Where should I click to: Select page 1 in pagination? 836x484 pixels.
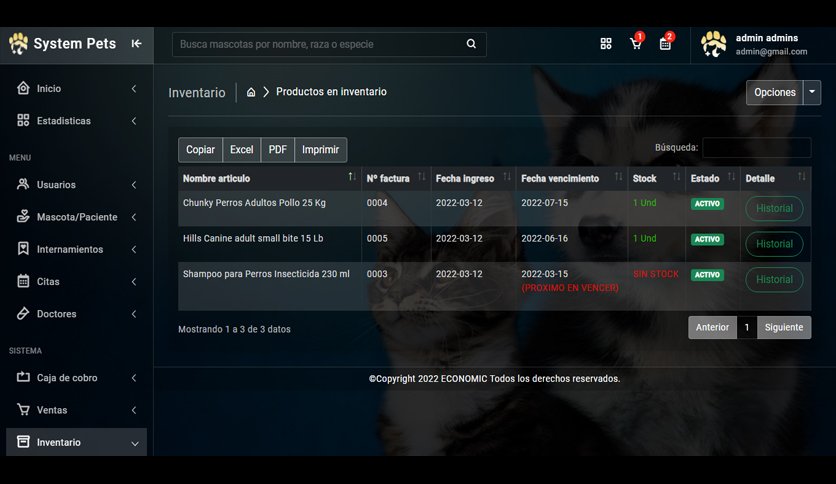747,327
